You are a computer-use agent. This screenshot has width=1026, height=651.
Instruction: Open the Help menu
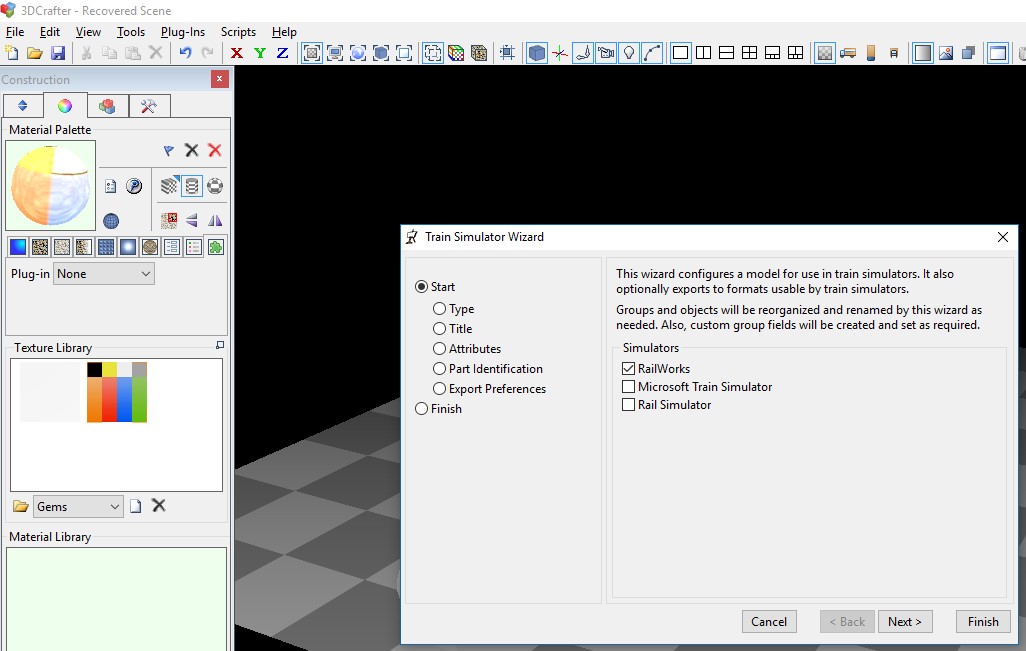(284, 31)
